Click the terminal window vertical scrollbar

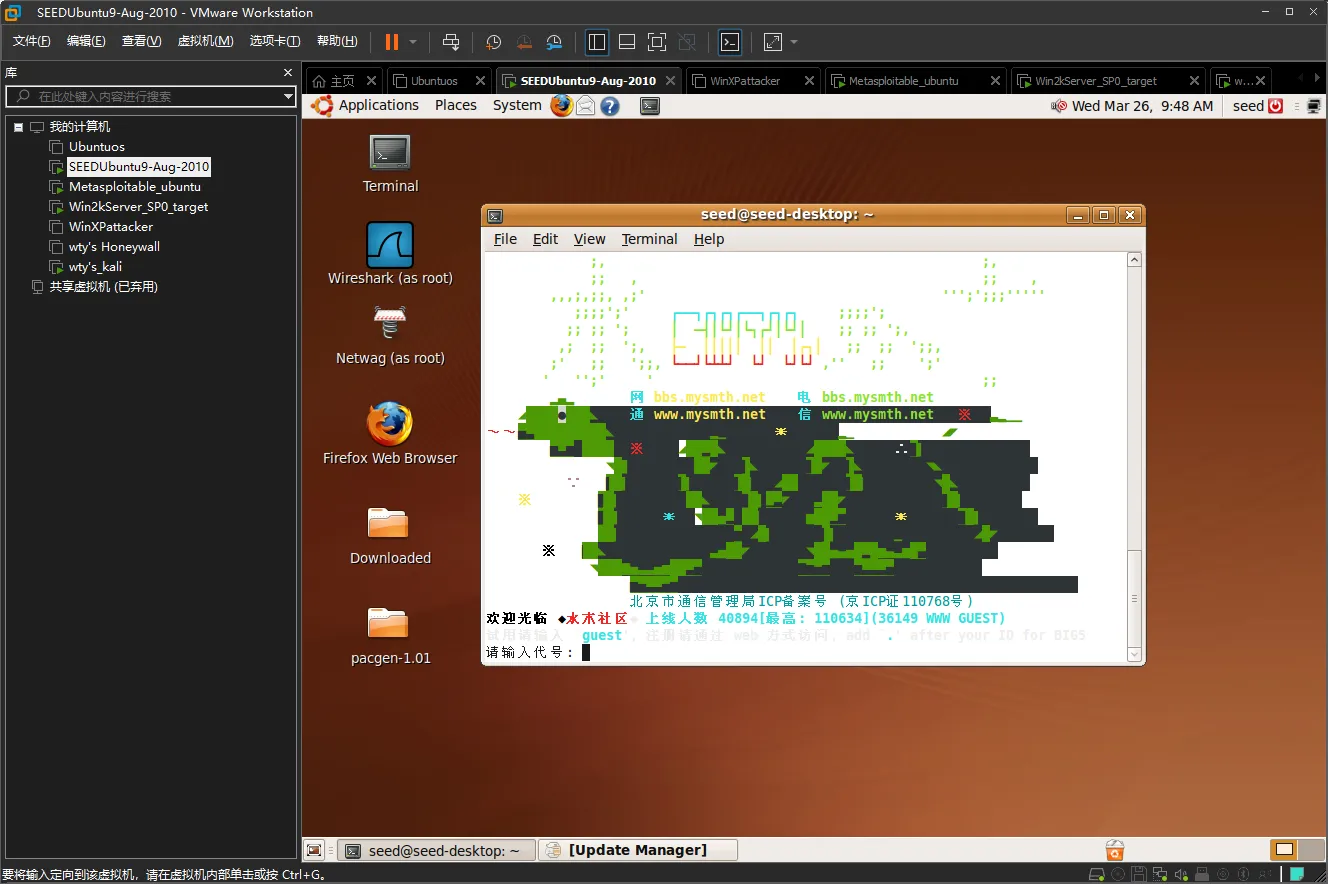click(1134, 456)
